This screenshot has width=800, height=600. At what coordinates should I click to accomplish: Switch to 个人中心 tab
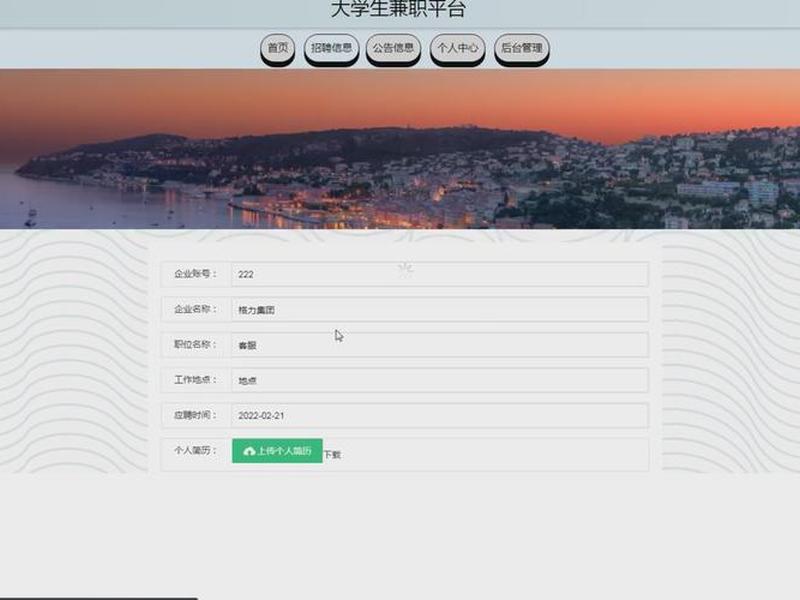(x=458, y=48)
